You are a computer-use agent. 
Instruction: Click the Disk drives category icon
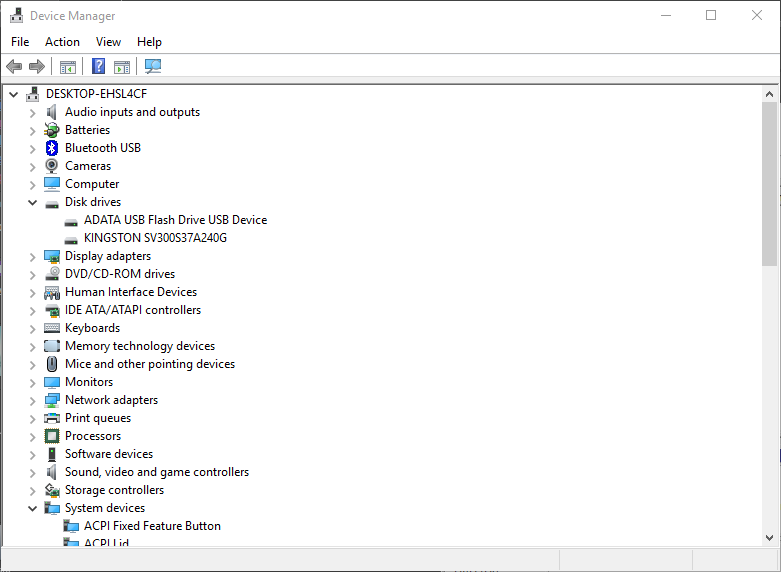[52, 204]
